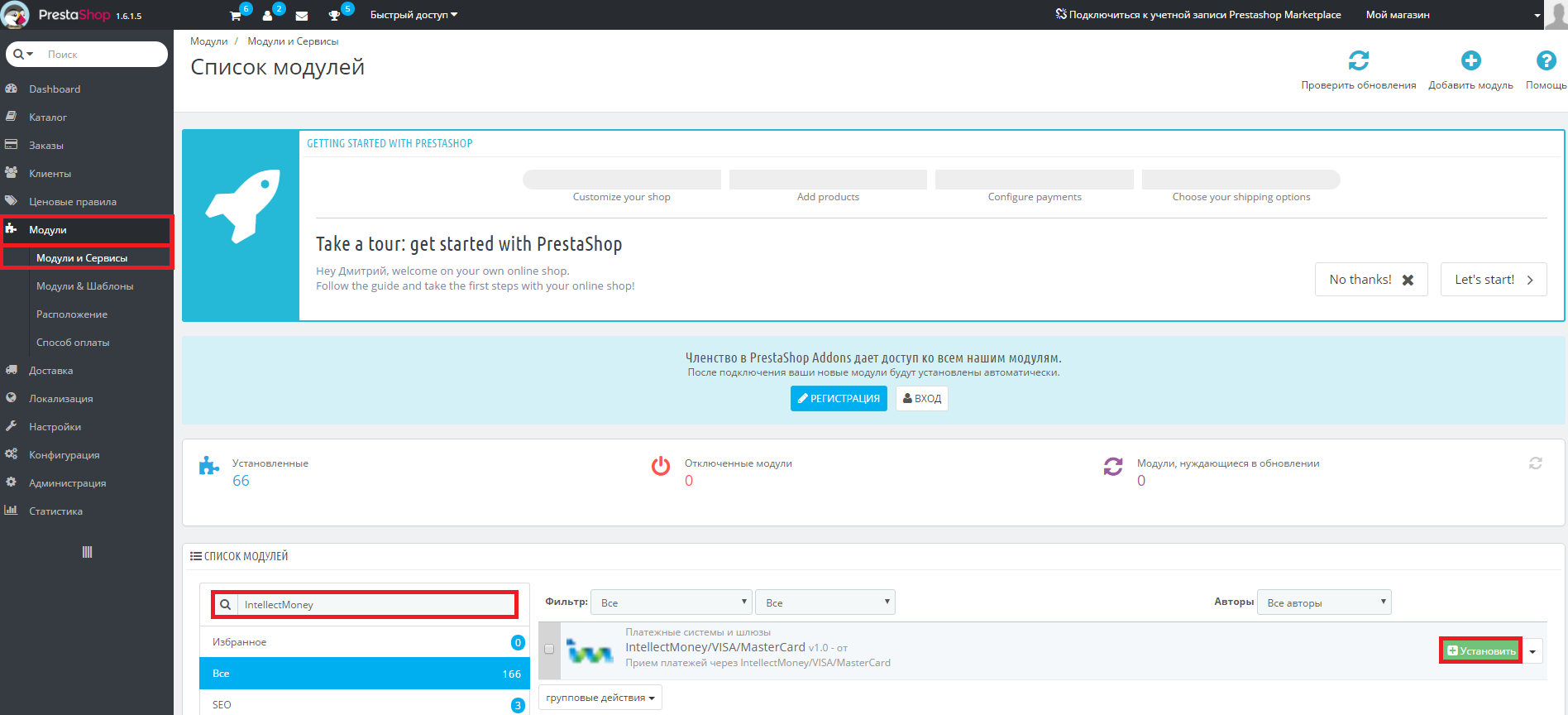Click the shopping cart orders icon

tap(236, 16)
